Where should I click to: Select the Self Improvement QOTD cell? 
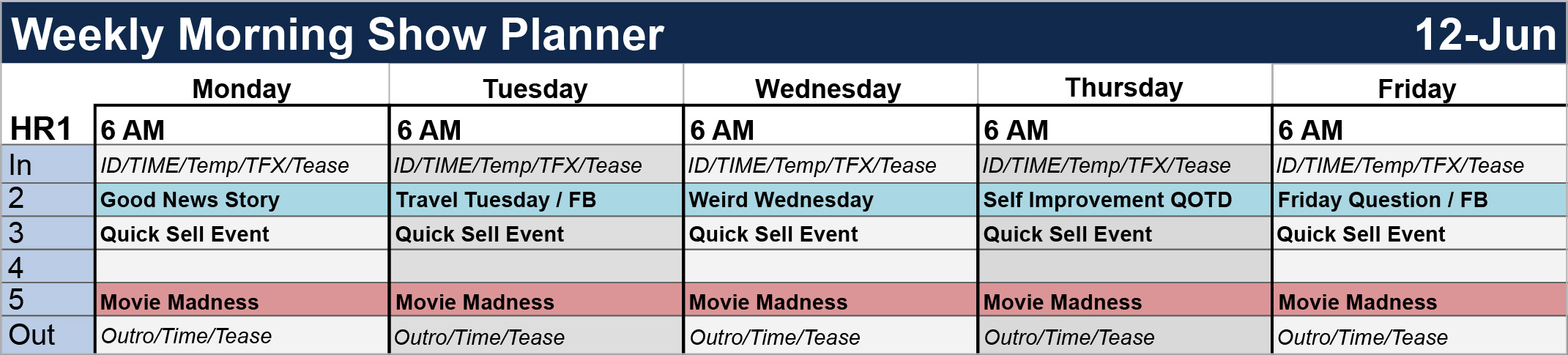pyautogui.click(x=1125, y=200)
